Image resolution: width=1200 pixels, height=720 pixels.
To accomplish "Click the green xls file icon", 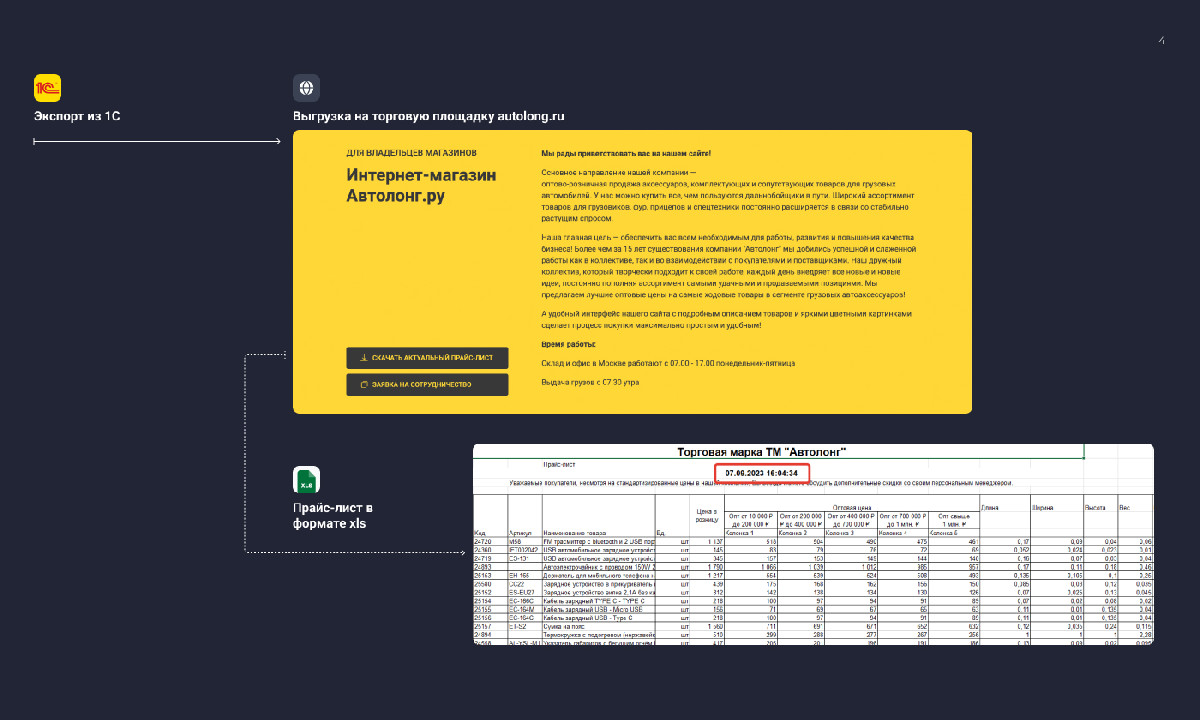I will click(306, 480).
